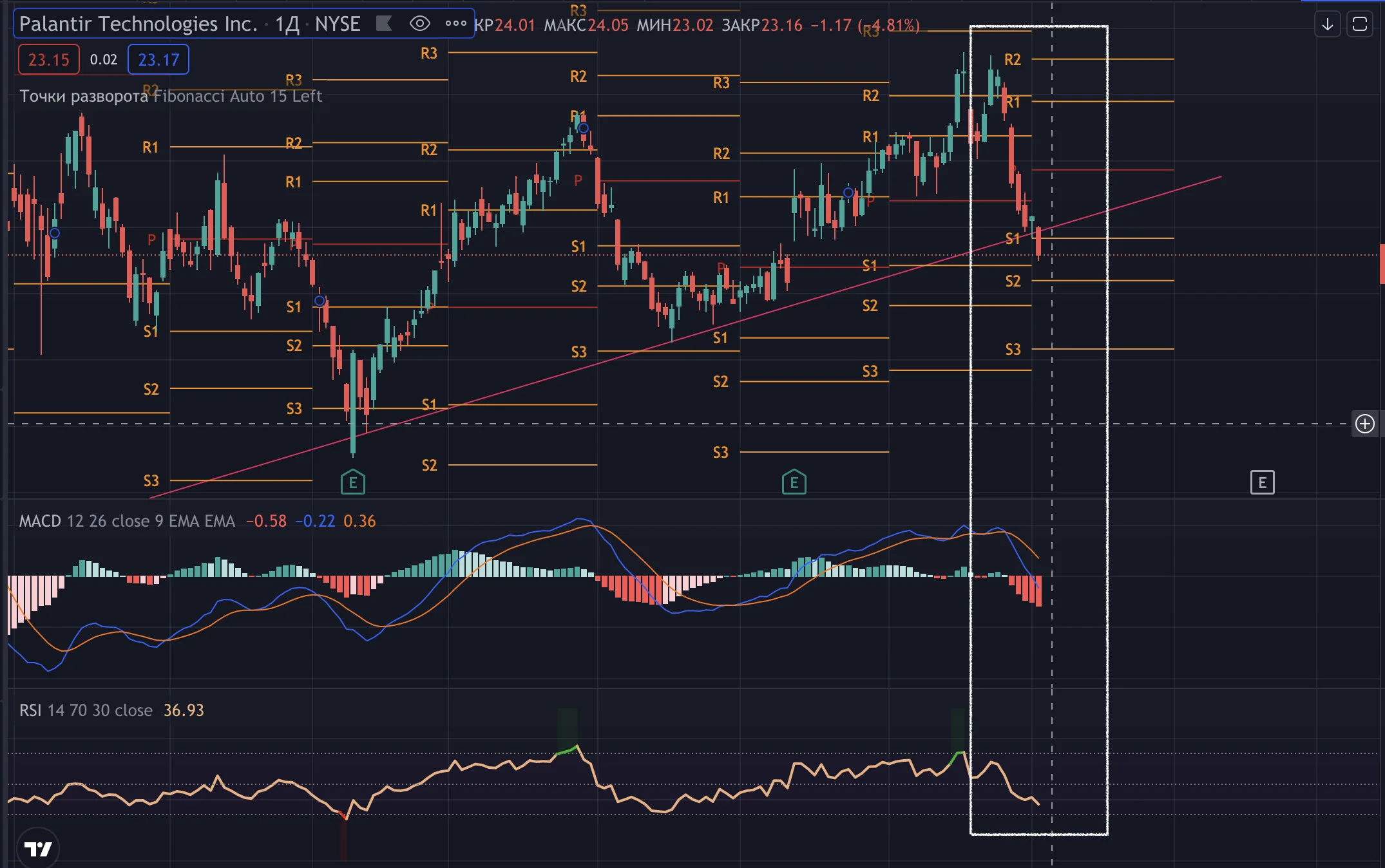
Task: Click the red sell price 23.15 button
Action: pos(49,60)
